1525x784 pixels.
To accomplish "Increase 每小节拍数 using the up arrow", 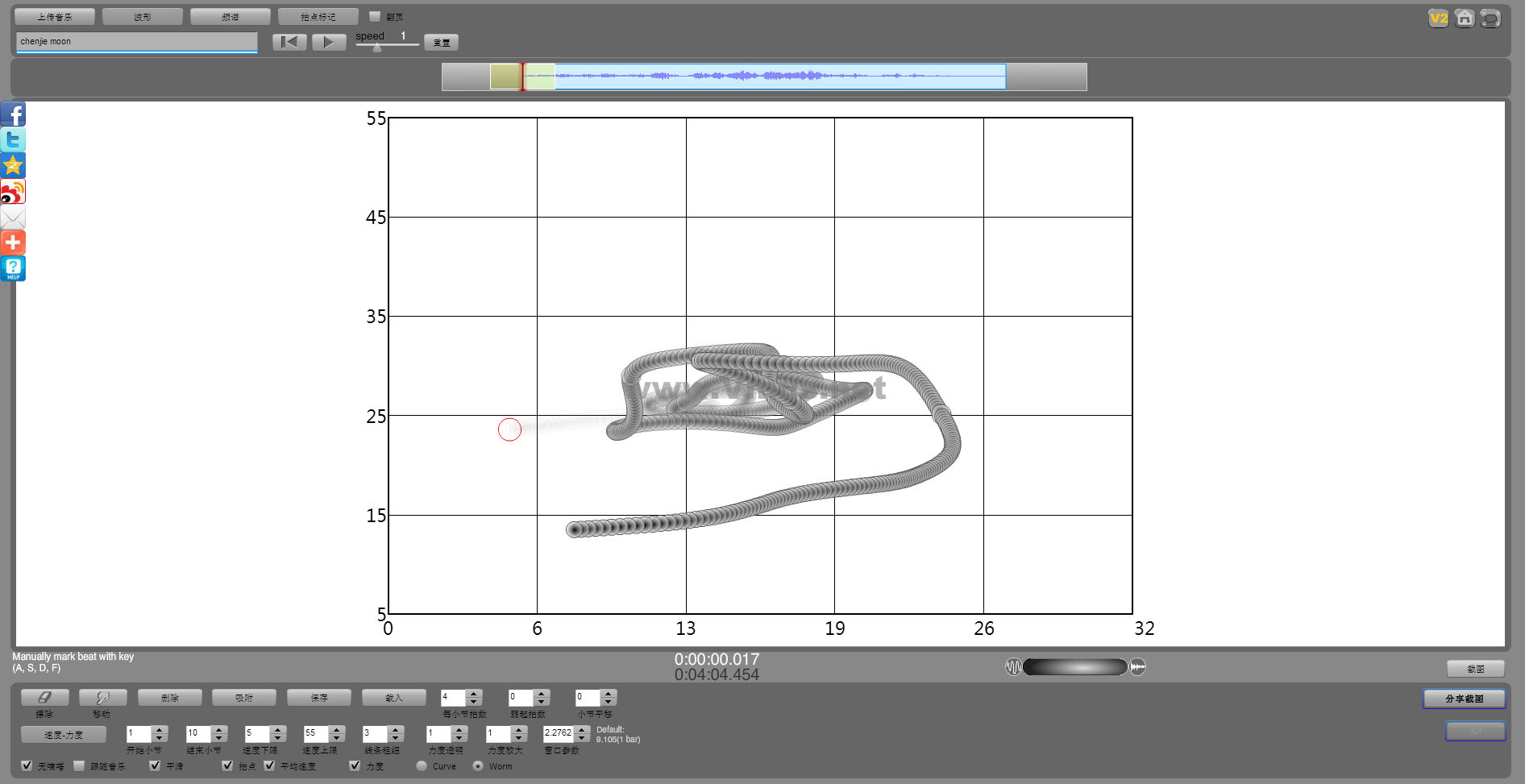I will click(x=474, y=693).
